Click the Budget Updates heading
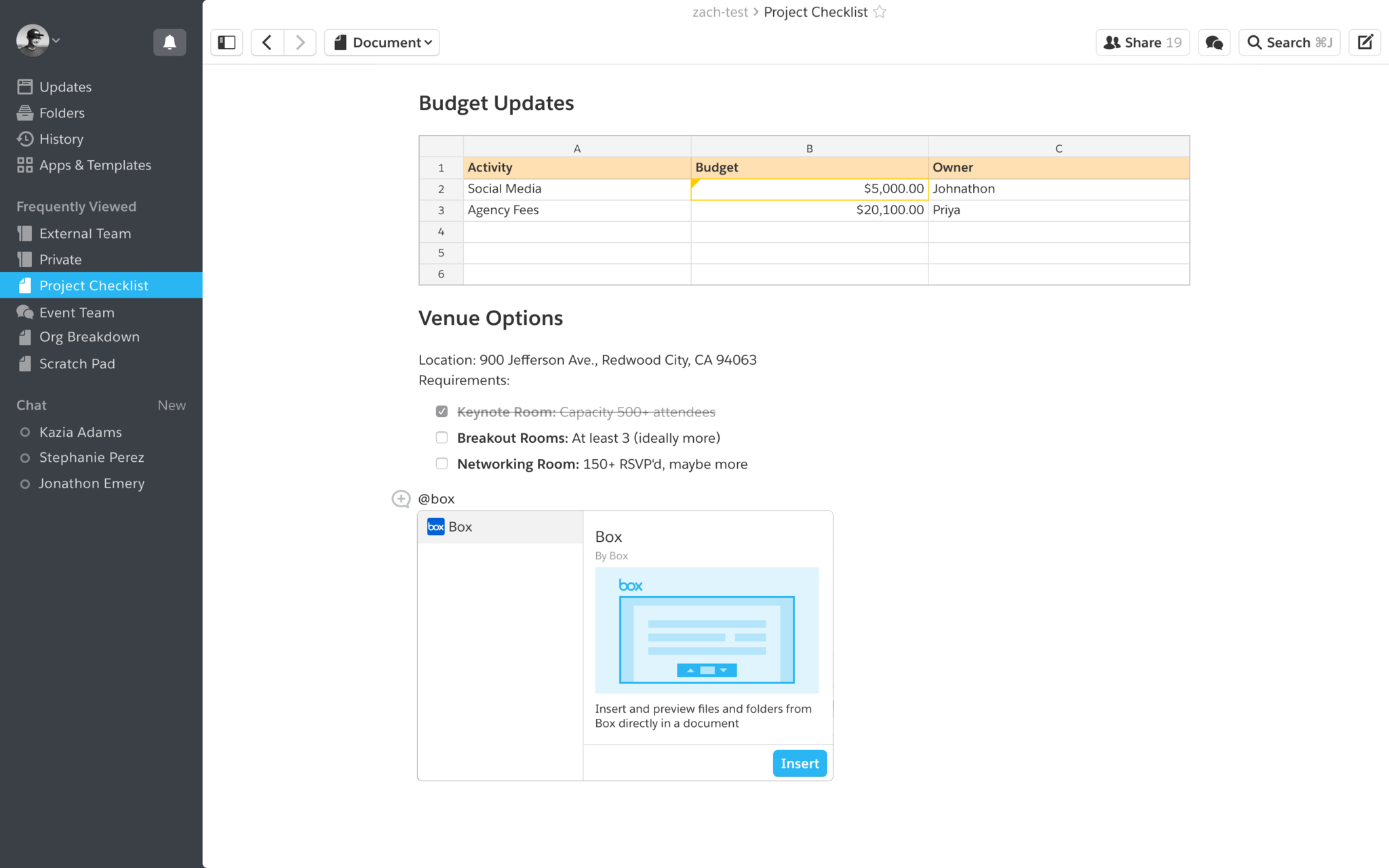The image size is (1389, 868). click(496, 103)
